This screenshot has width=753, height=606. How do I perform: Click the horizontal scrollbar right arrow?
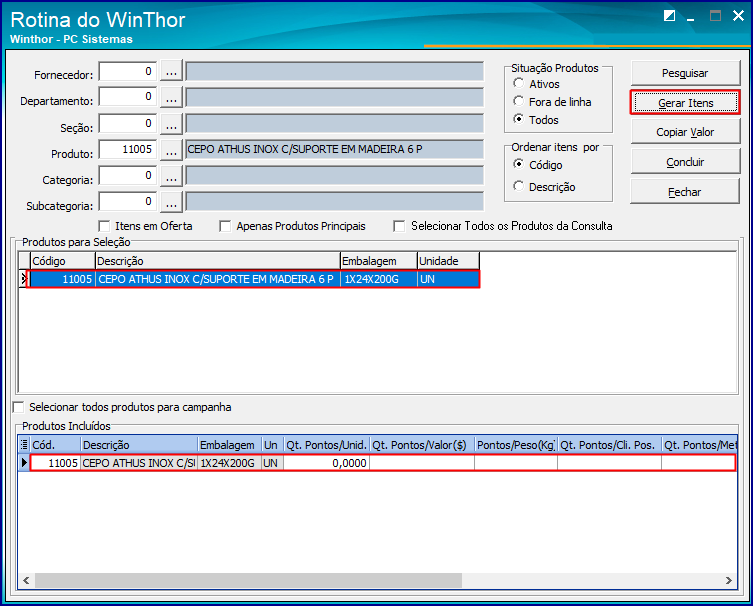729,581
